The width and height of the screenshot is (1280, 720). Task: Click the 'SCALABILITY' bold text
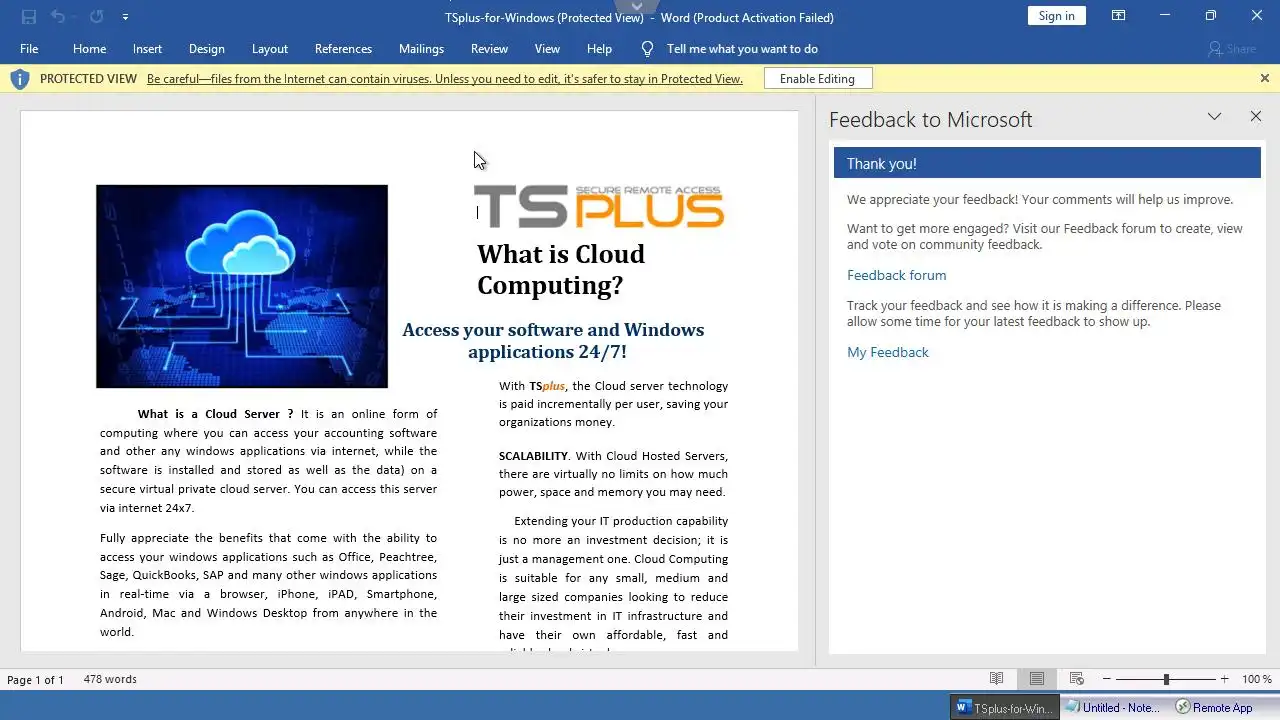coord(533,456)
